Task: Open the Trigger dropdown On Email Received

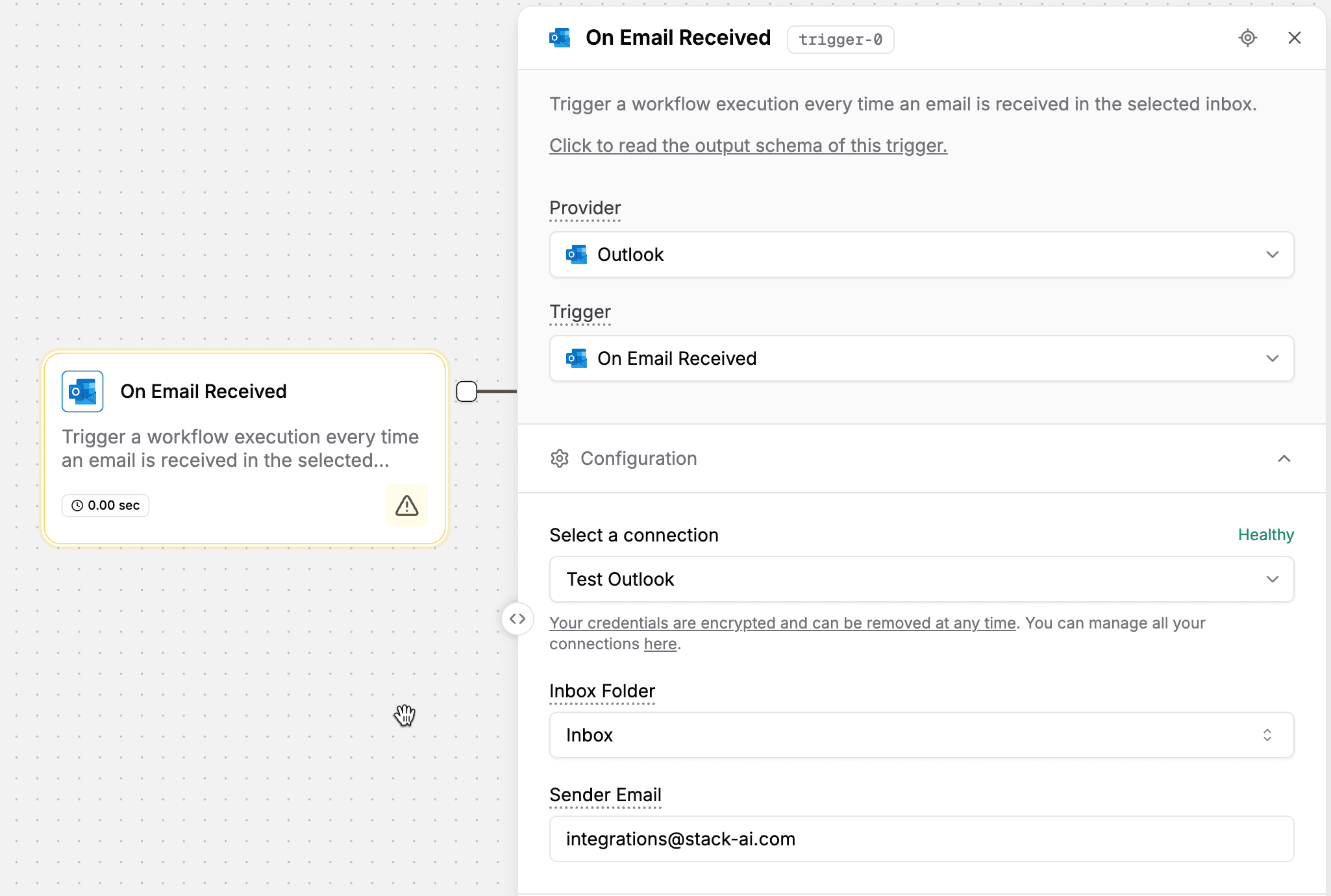Action: (x=921, y=358)
